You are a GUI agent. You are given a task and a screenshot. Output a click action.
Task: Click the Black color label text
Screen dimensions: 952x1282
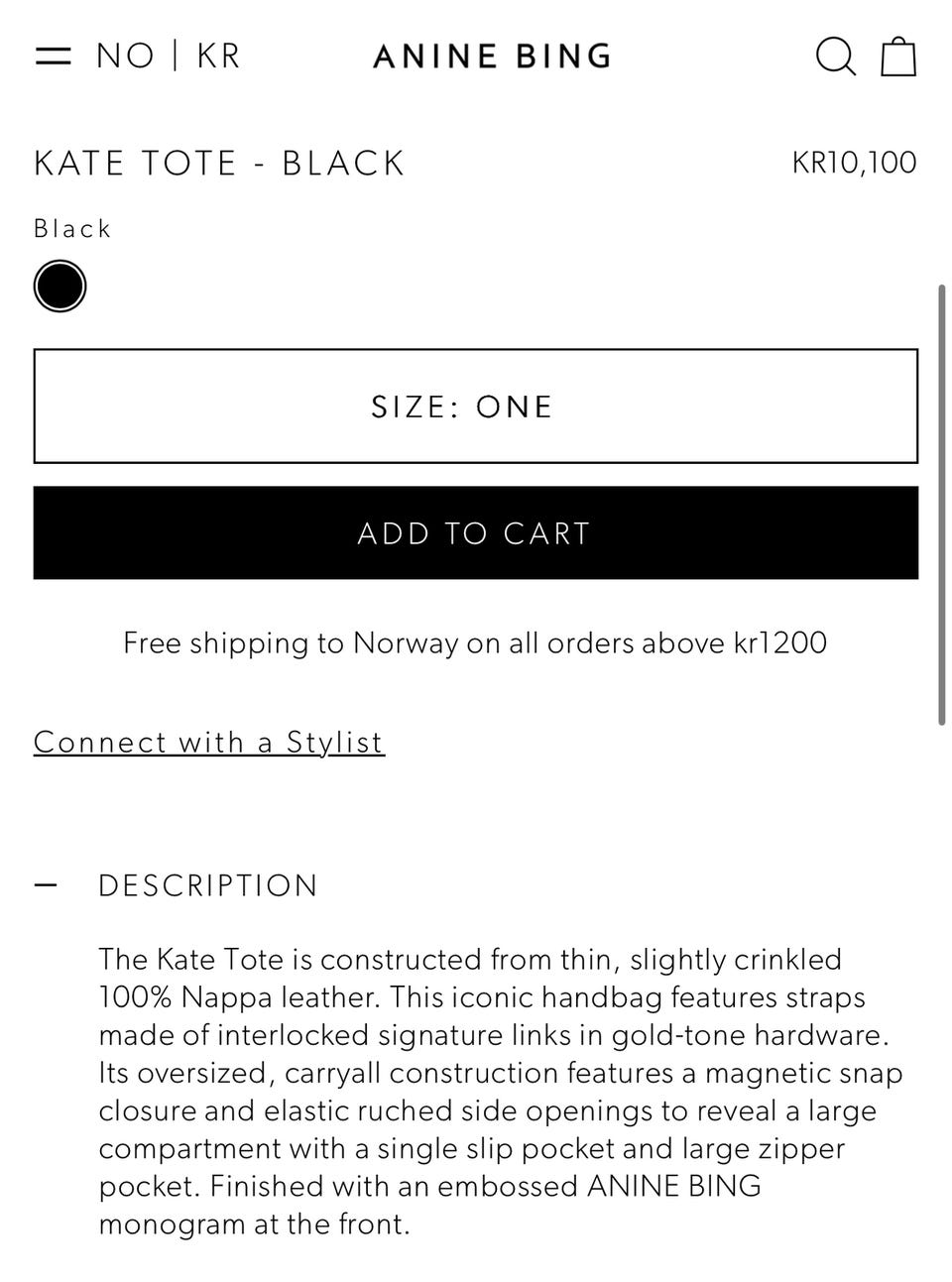pyautogui.click(x=72, y=229)
